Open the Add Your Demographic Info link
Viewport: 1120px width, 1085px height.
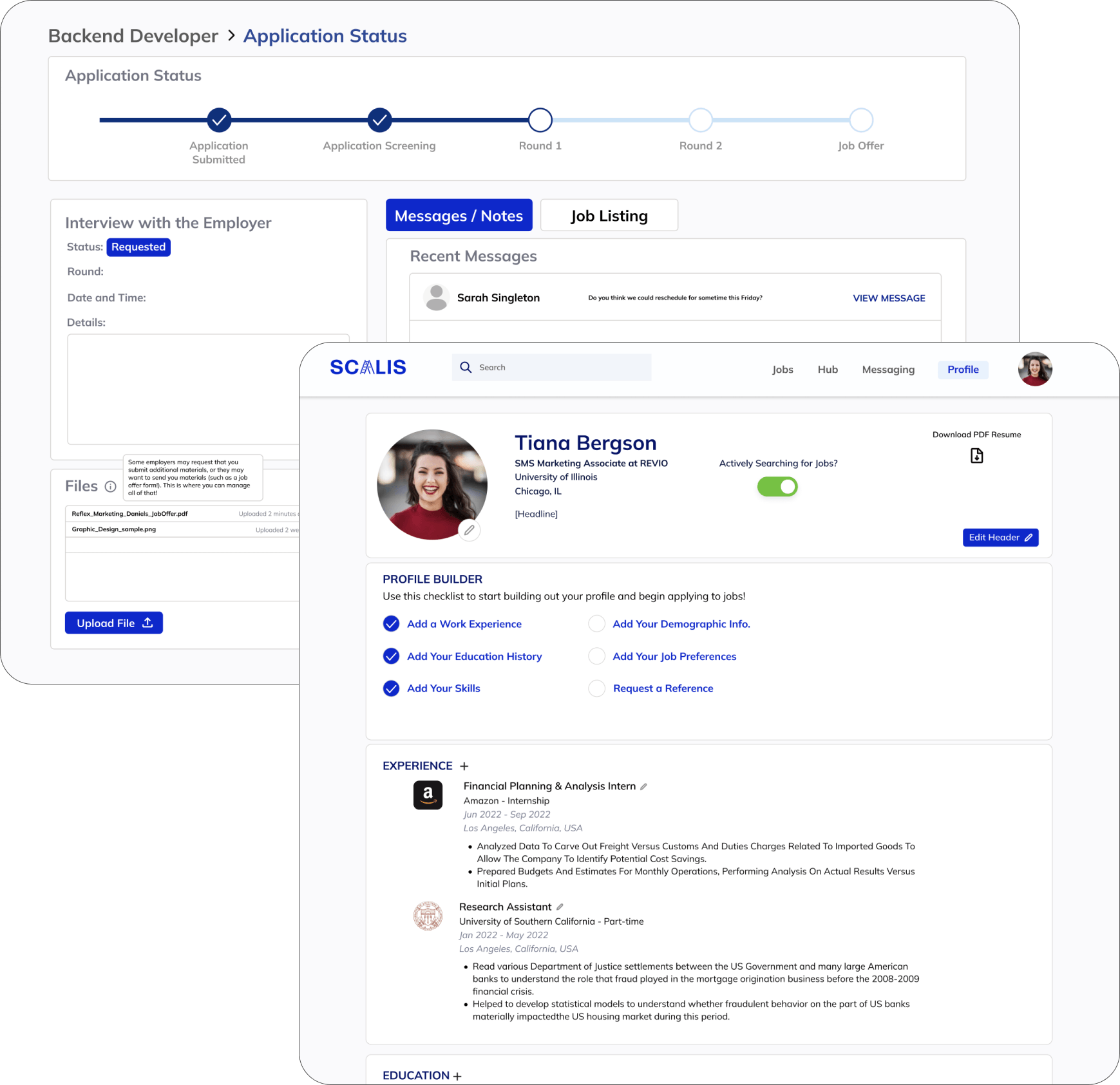pyautogui.click(x=681, y=624)
